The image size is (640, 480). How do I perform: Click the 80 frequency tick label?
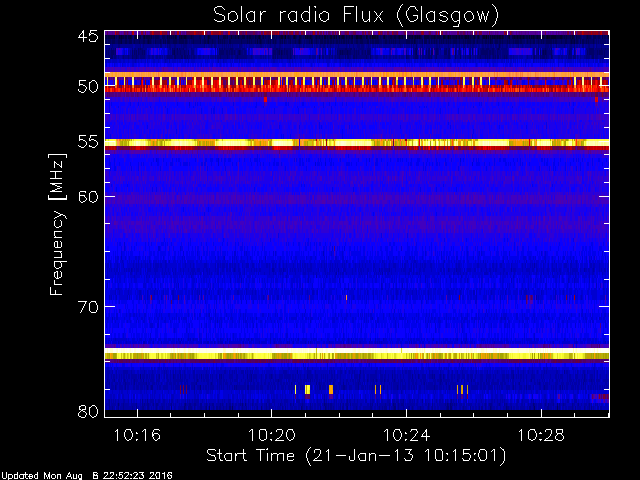coord(88,411)
